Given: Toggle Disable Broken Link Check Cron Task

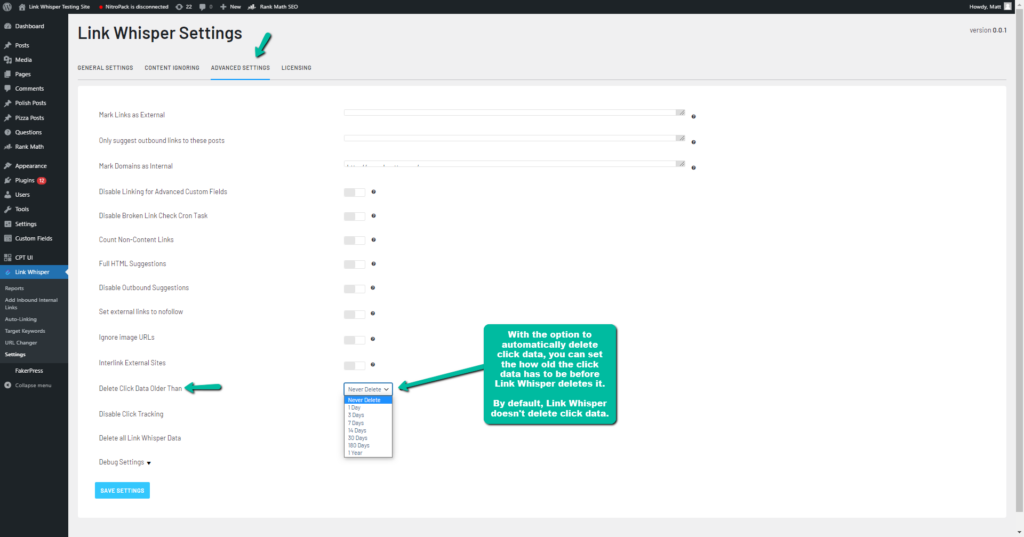Looking at the screenshot, I should (x=355, y=216).
